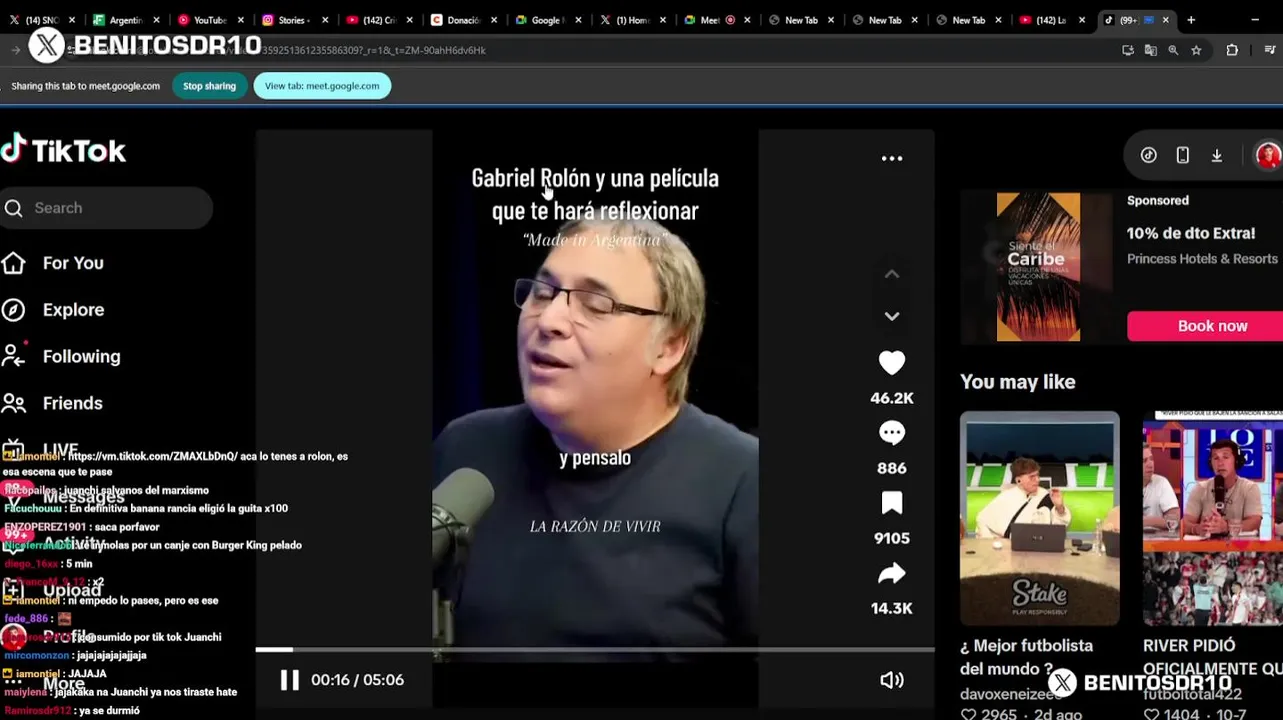The height and width of the screenshot is (720, 1283).
Task: Click the You may like heading
Action: (x=1018, y=382)
